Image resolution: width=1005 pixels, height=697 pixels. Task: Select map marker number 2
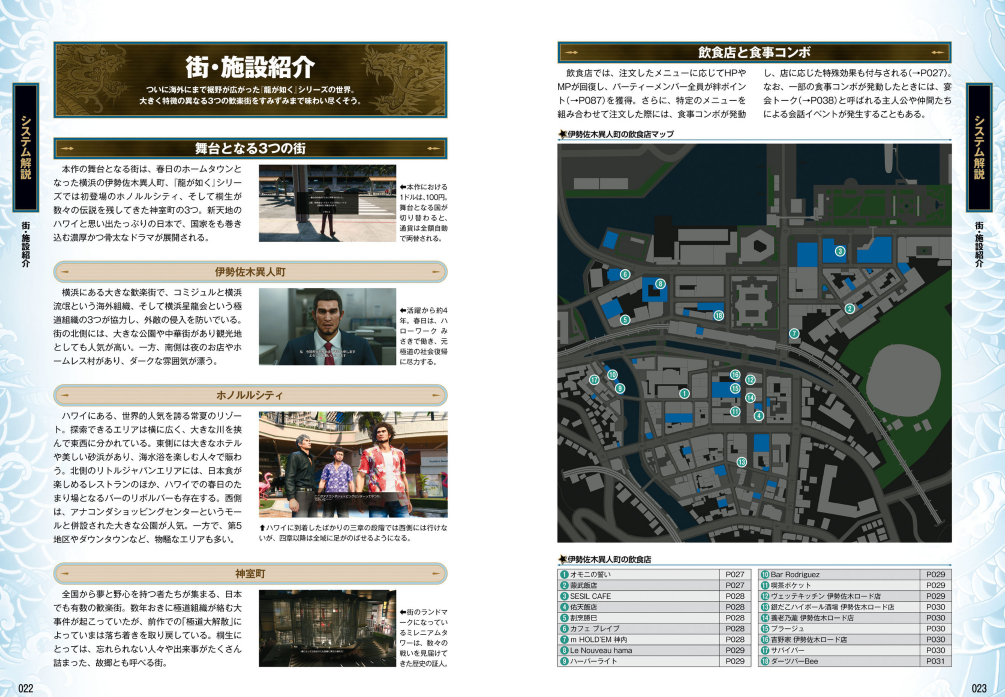pos(850,308)
